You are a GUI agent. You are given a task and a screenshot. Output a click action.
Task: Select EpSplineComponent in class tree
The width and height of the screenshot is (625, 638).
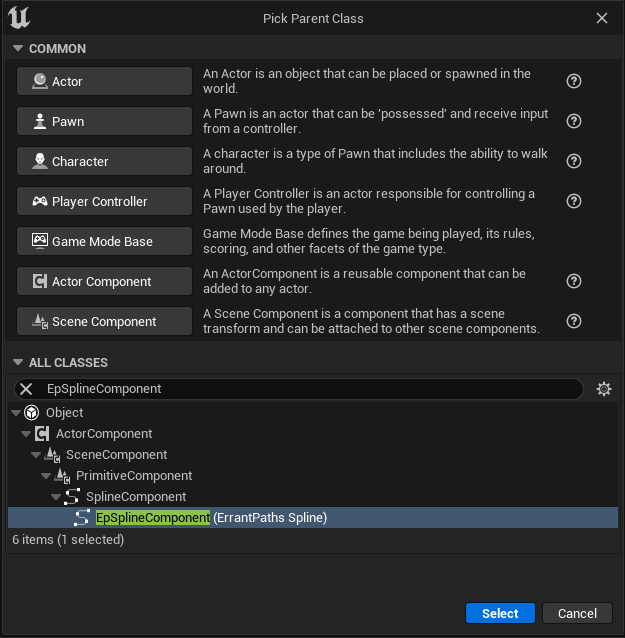tap(153, 518)
